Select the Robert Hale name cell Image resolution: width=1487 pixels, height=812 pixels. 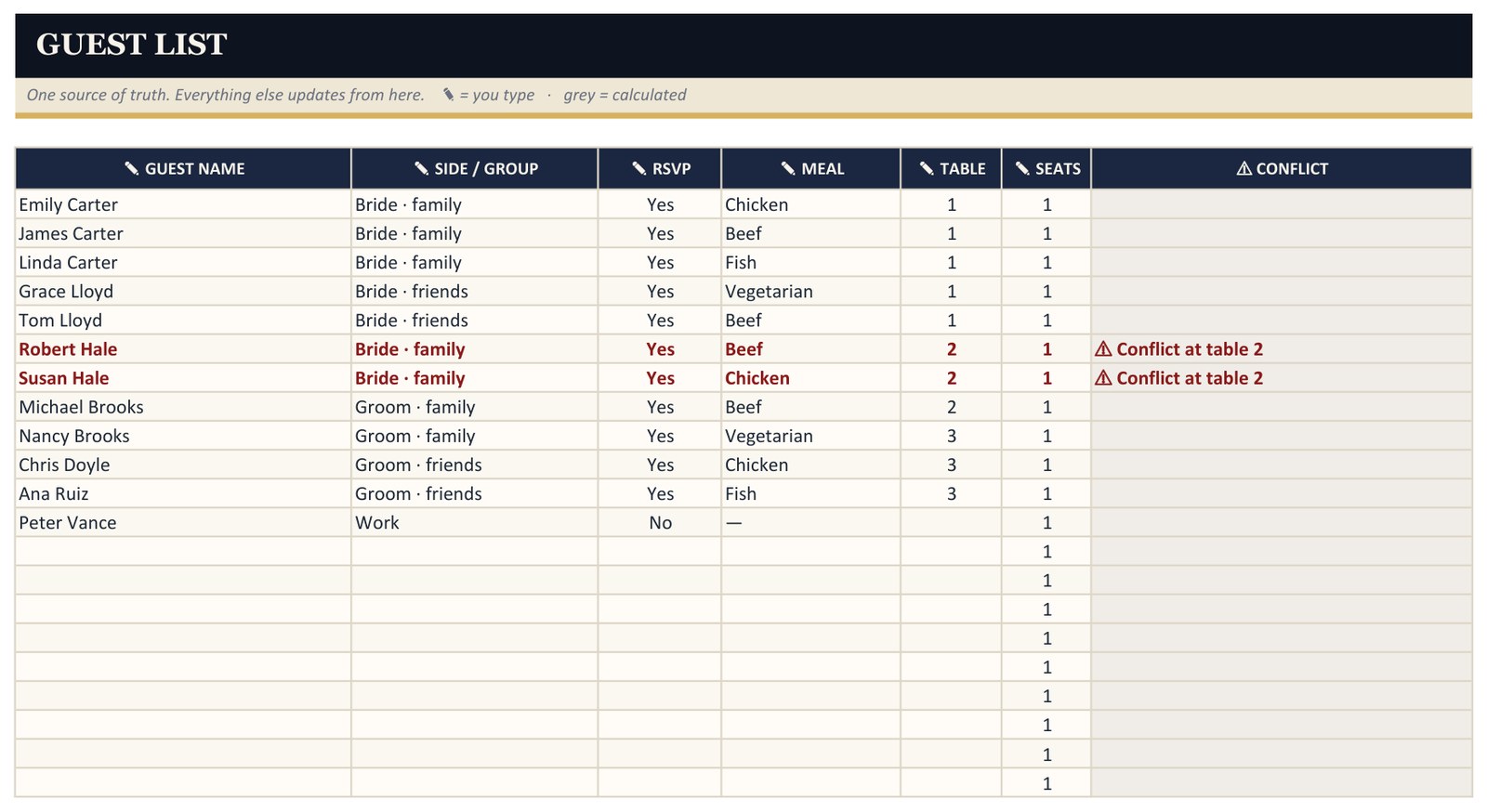(x=183, y=349)
